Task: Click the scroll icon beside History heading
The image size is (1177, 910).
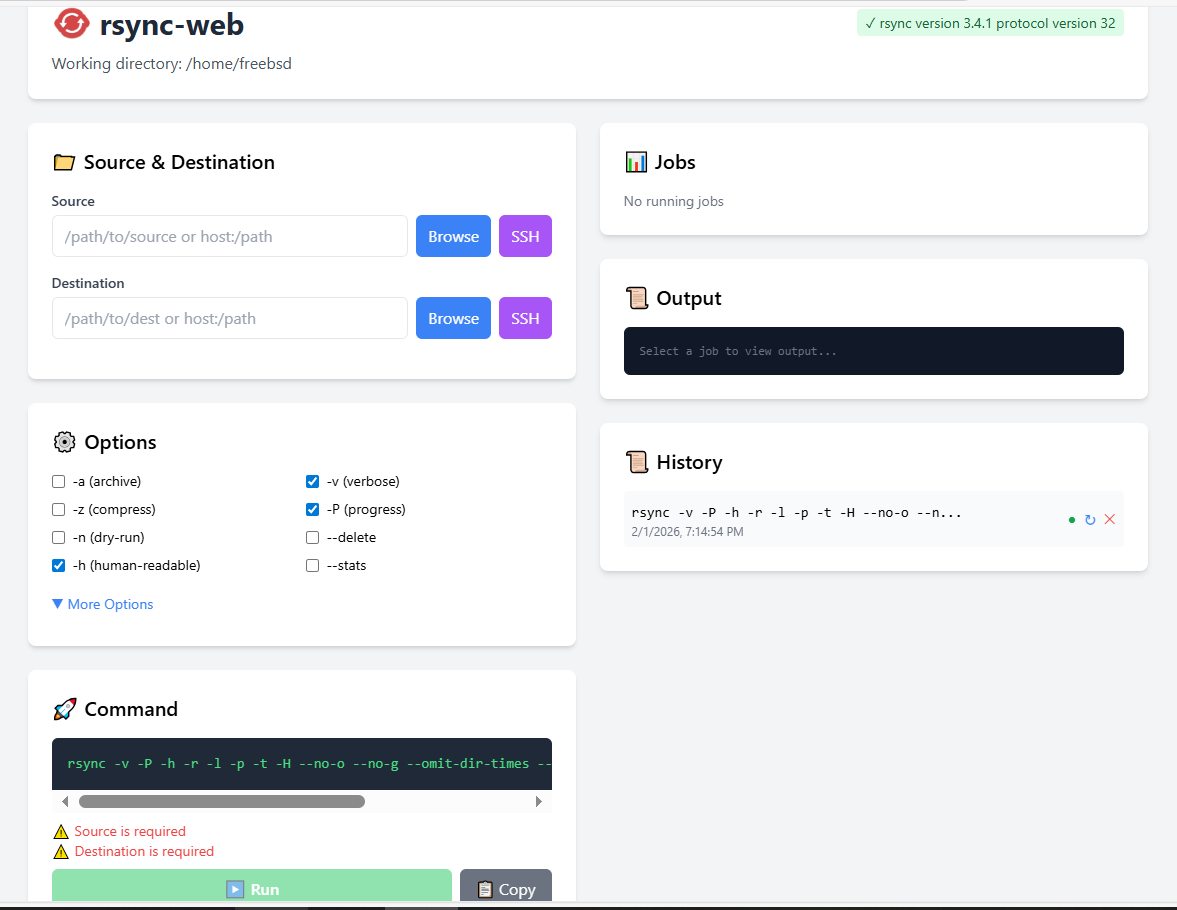Action: click(637, 462)
